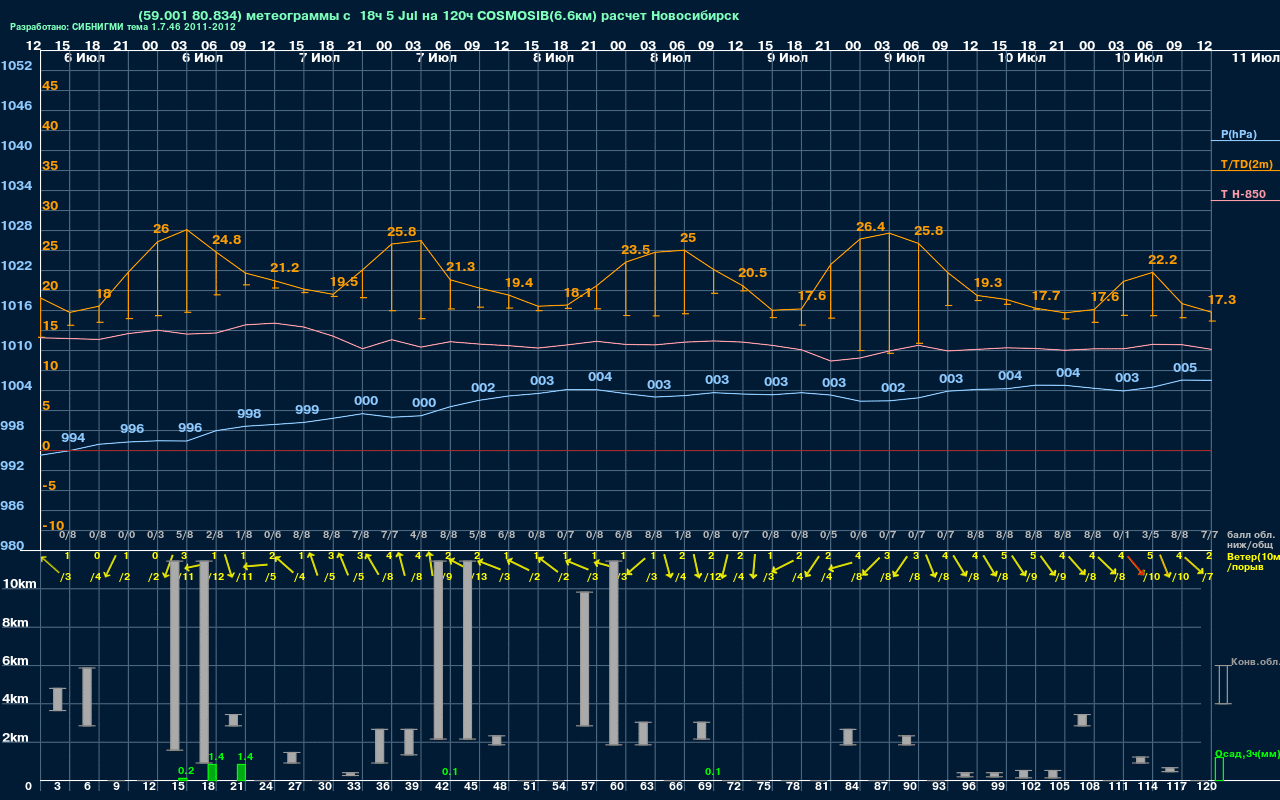Select the 980 pressure axis label
This screenshot has height=800, width=1280.
[x=12, y=546]
